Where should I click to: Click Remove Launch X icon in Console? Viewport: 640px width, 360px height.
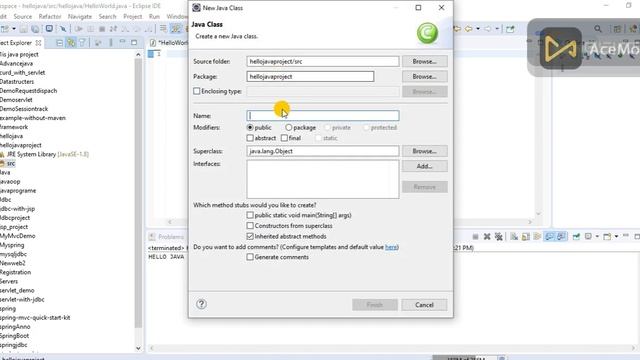click(x=487, y=237)
